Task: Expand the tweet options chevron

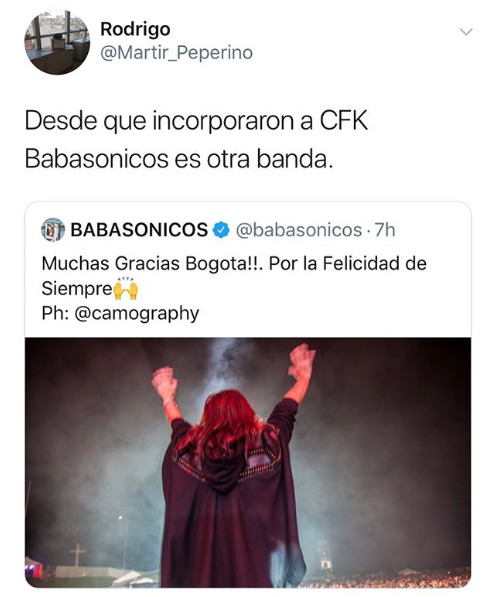Action: pos(466,32)
